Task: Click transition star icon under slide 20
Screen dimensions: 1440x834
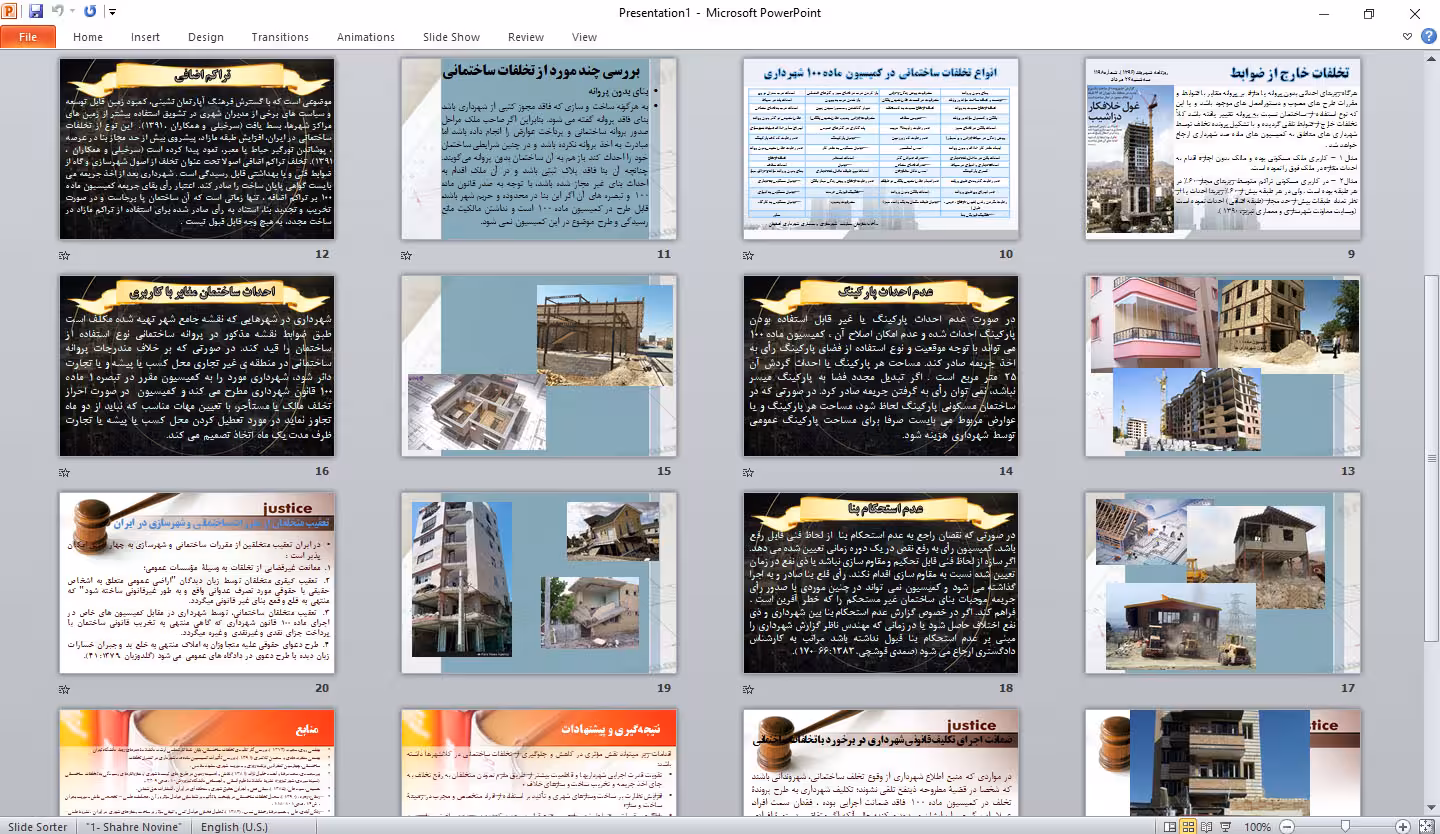Action: pyautogui.click(x=65, y=689)
